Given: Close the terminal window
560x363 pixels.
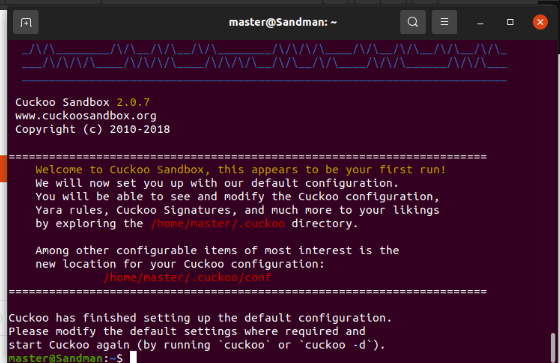Looking at the screenshot, I should tap(540, 22).
